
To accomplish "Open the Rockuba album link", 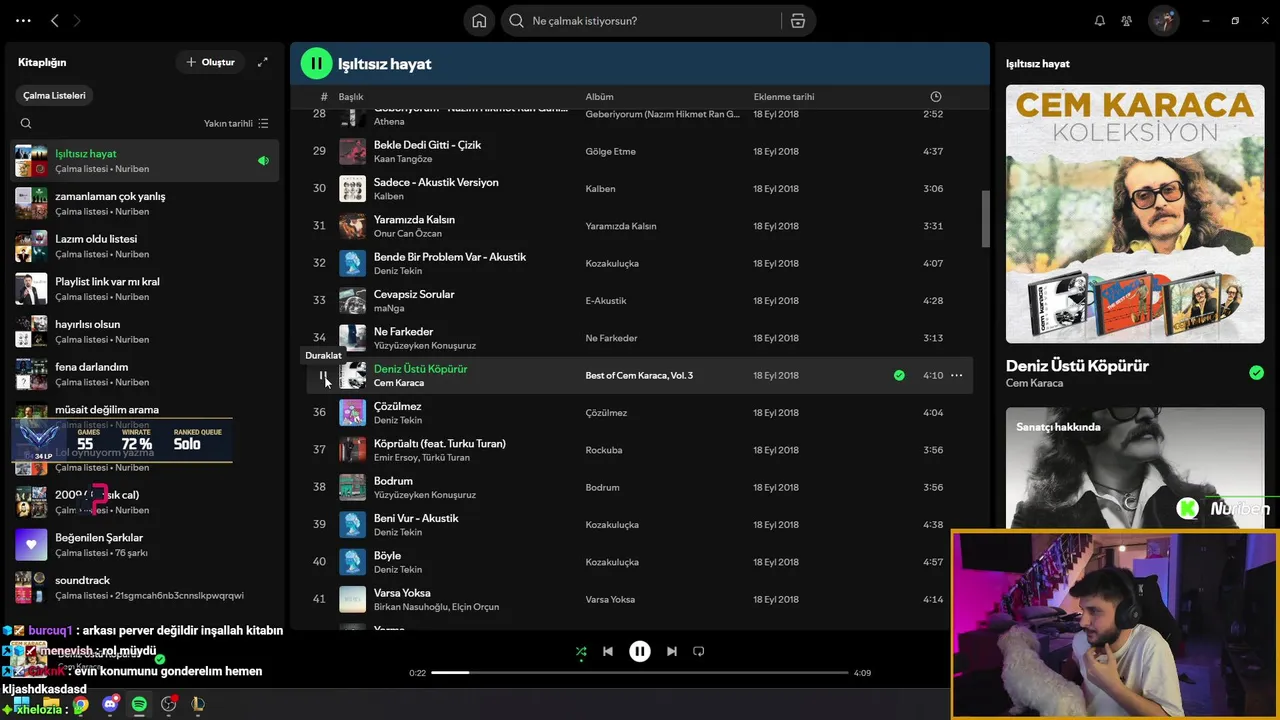I will tap(604, 450).
